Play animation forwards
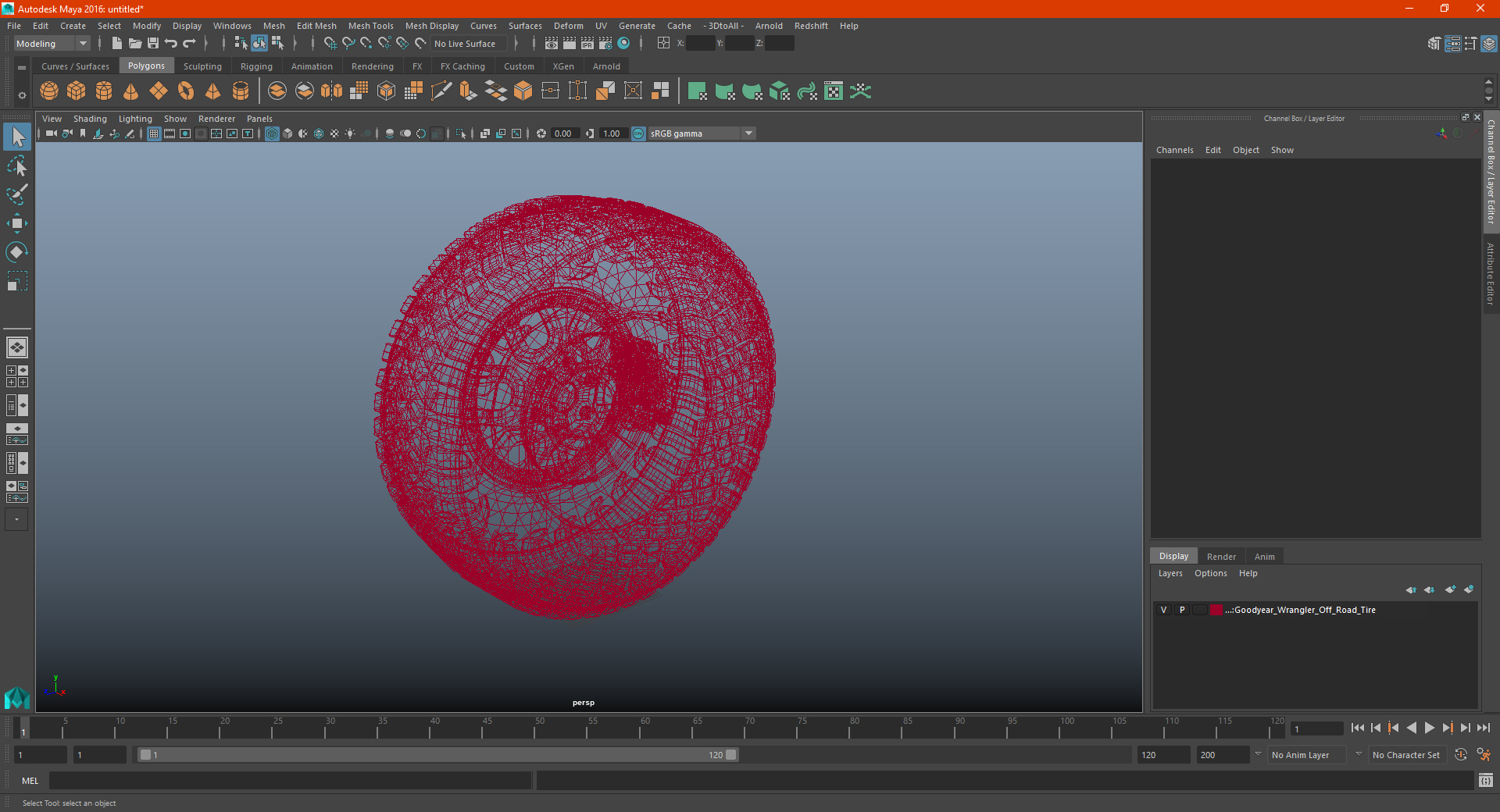Image resolution: width=1500 pixels, height=812 pixels. (1429, 728)
